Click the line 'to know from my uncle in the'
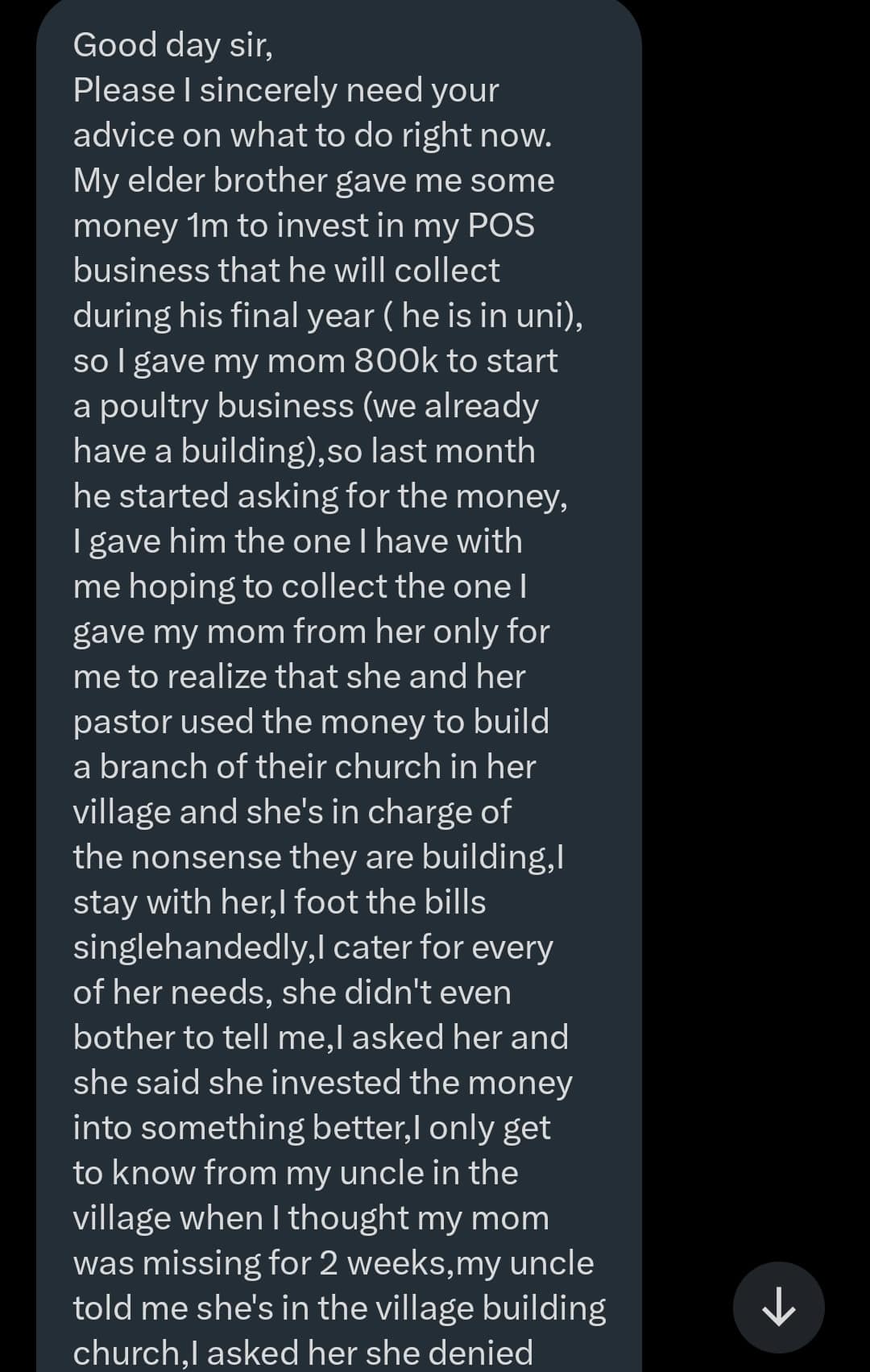Image resolution: width=870 pixels, height=1372 pixels. click(x=296, y=1173)
